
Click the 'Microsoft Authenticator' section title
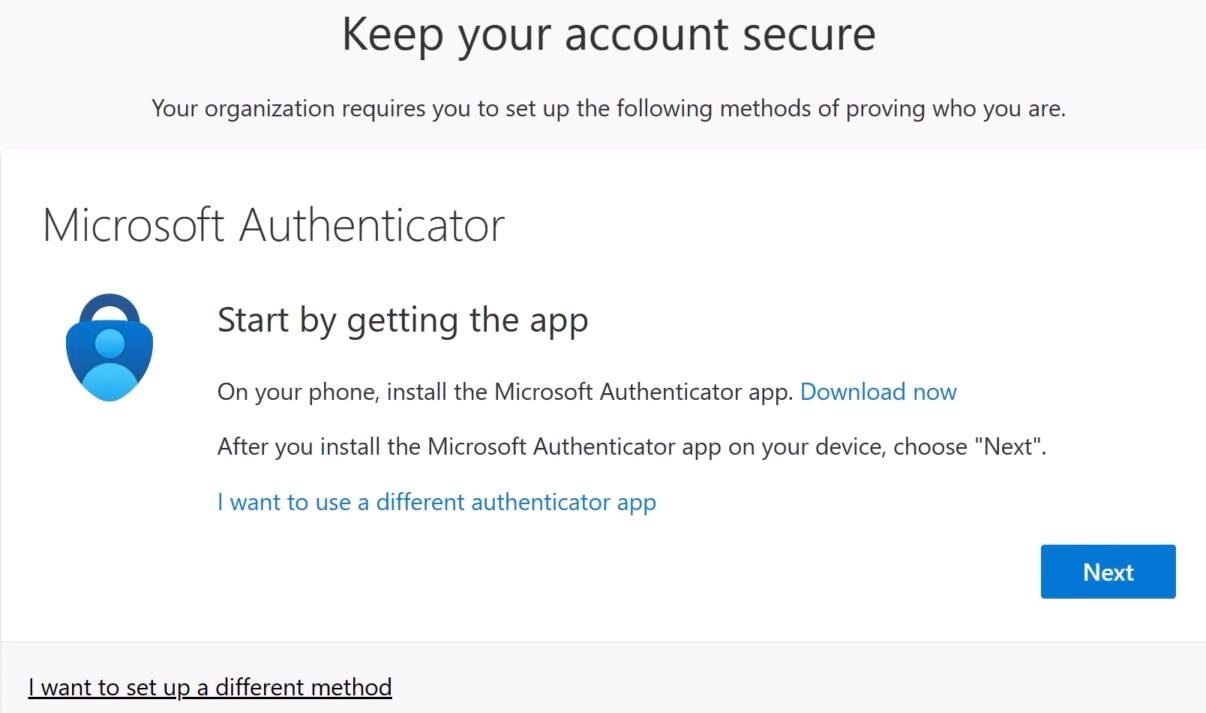point(273,226)
